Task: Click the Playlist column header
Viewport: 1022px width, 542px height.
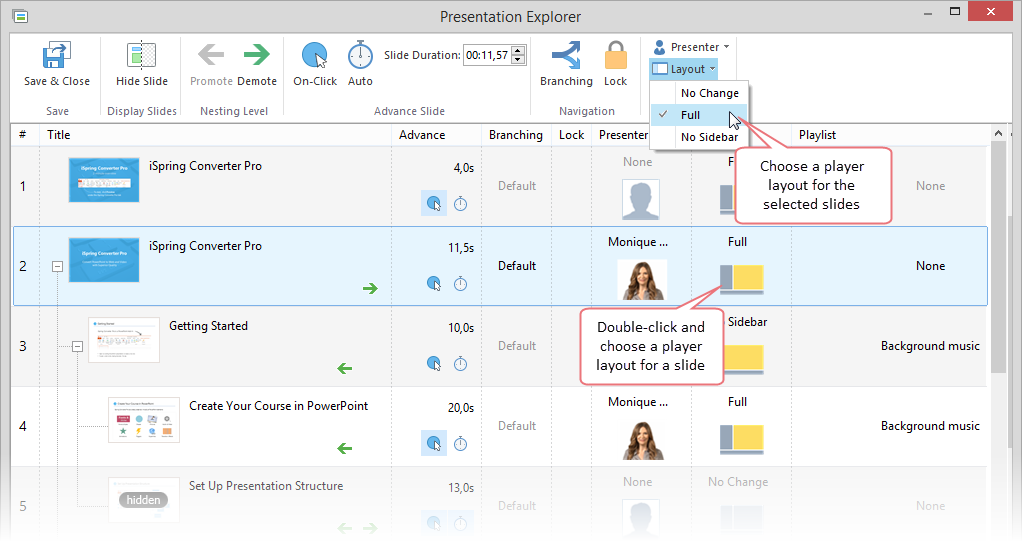Action: (x=817, y=135)
